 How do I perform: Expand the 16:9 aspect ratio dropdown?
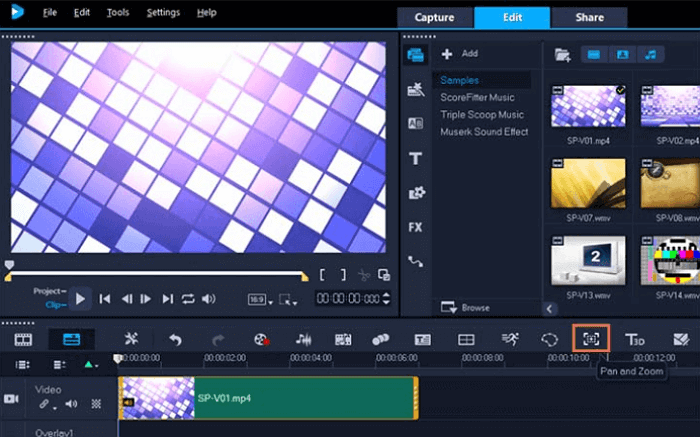[x=259, y=298]
